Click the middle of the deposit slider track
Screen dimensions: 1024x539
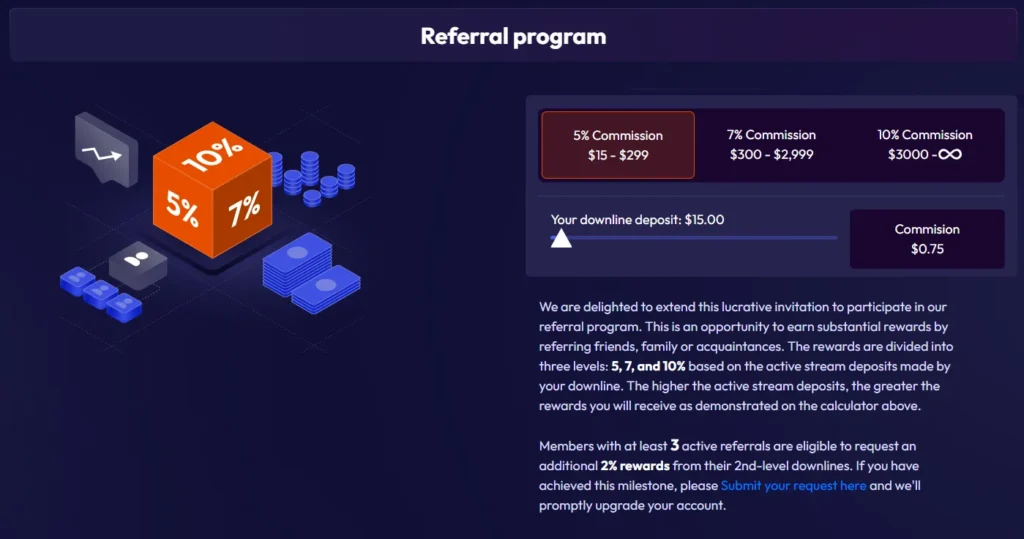694,238
